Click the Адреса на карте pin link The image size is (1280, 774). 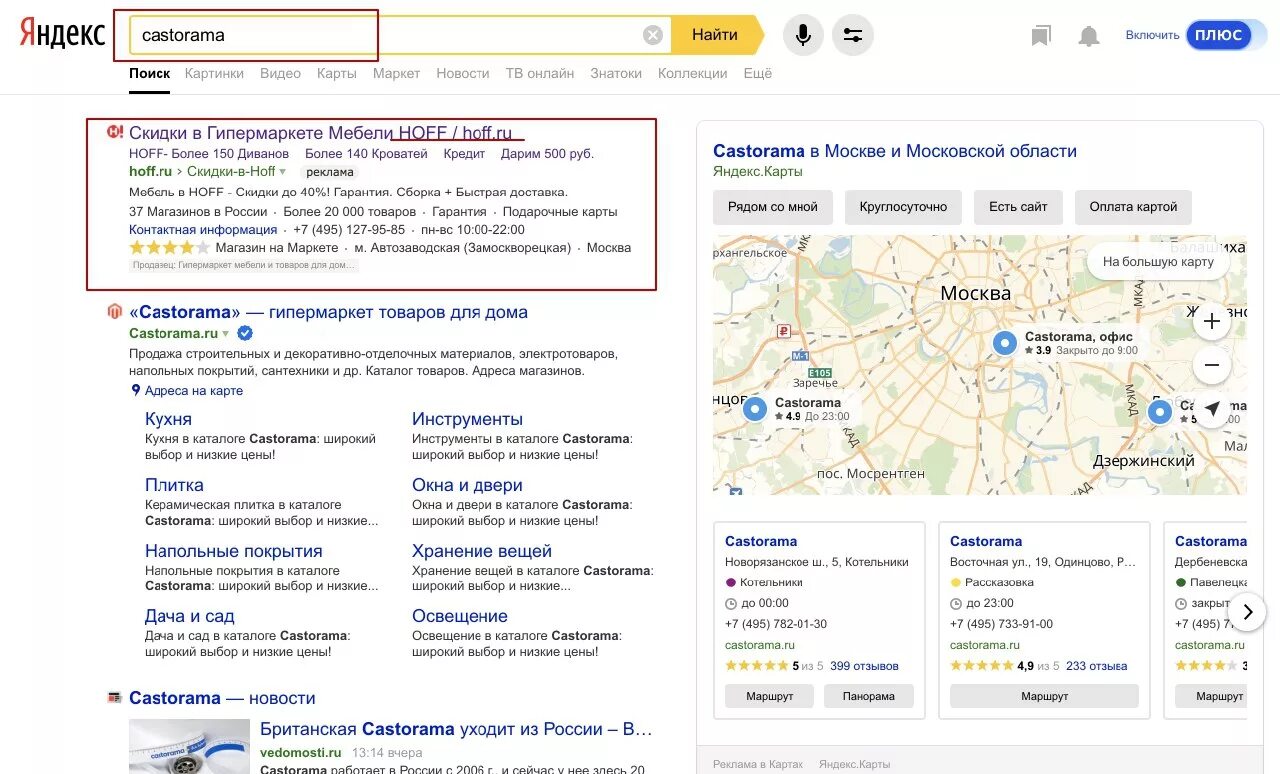[187, 391]
